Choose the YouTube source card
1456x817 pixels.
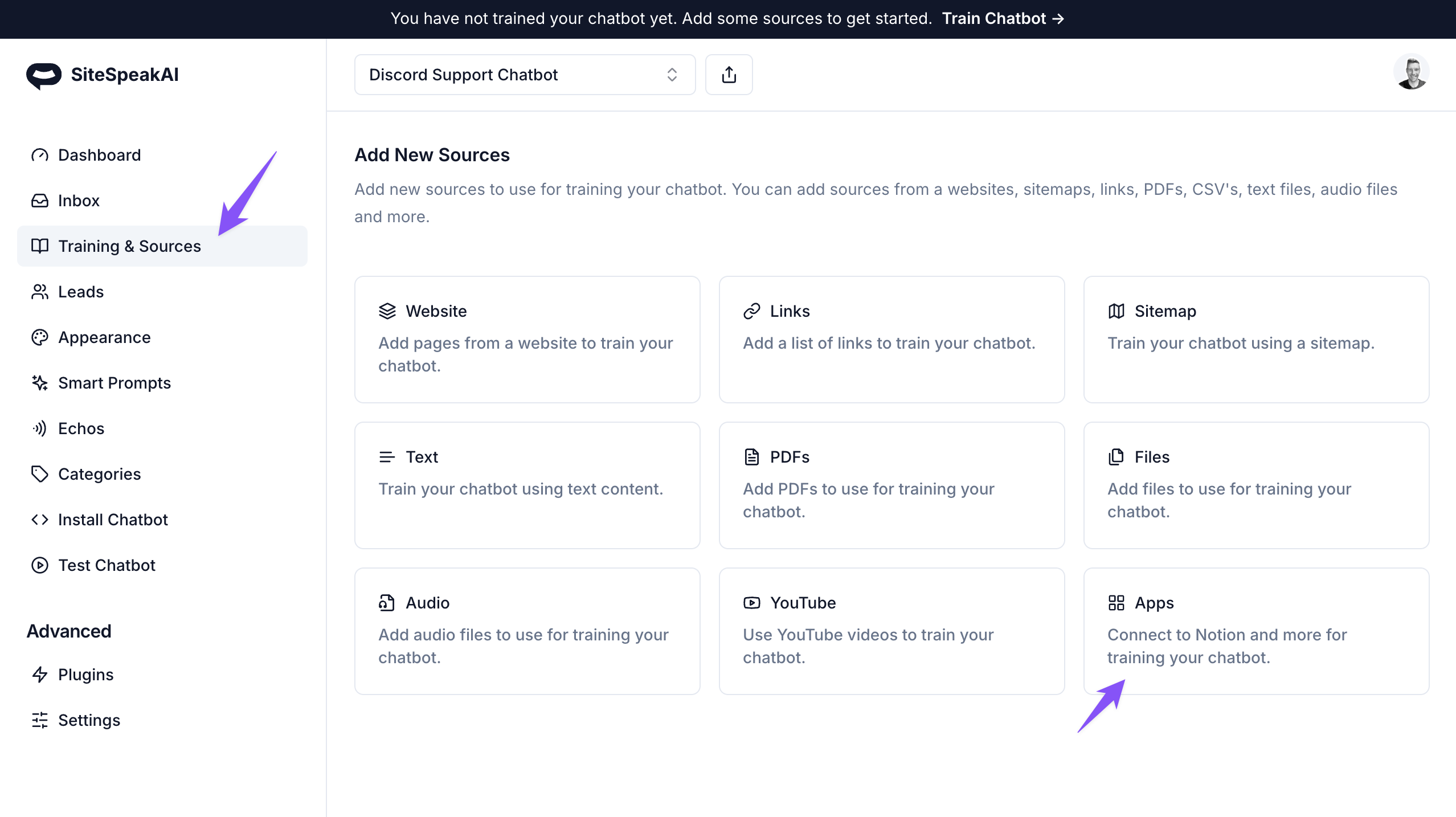(891, 631)
